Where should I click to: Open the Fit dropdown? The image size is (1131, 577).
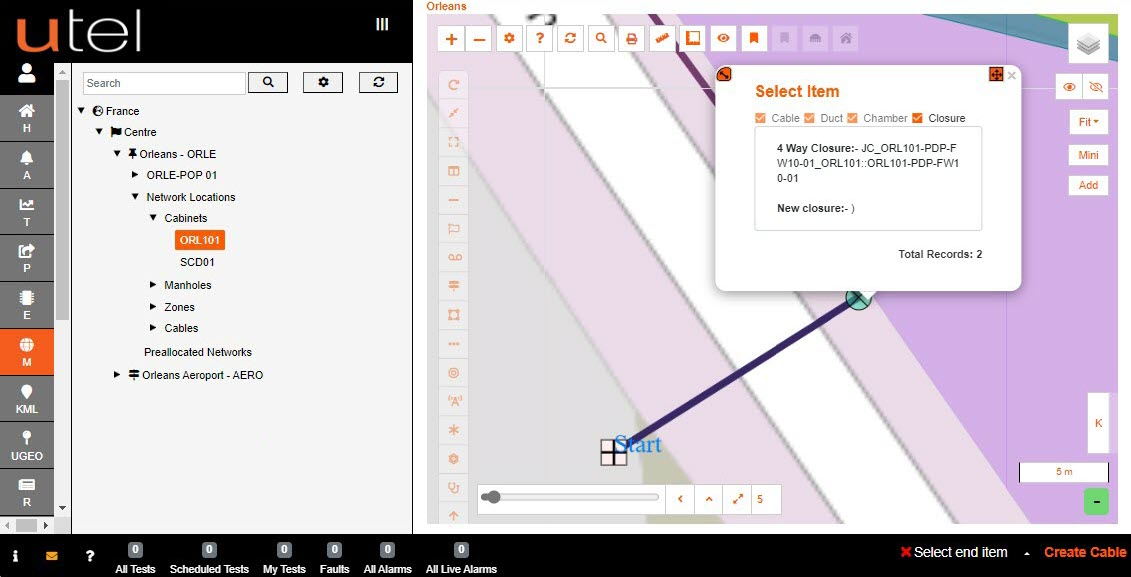(1088, 122)
